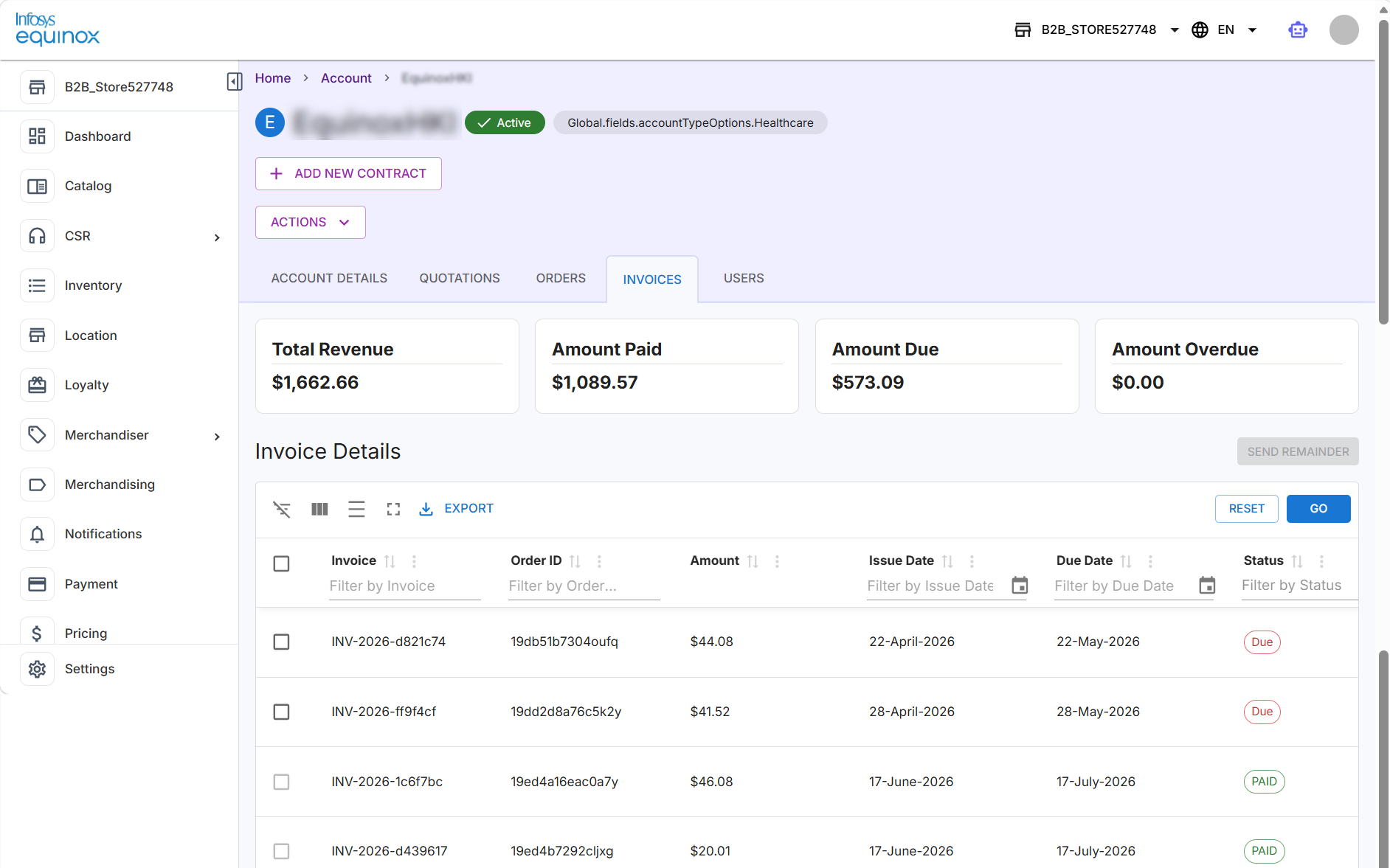
Task: Open Issue Date column options menu
Action: (x=972, y=561)
